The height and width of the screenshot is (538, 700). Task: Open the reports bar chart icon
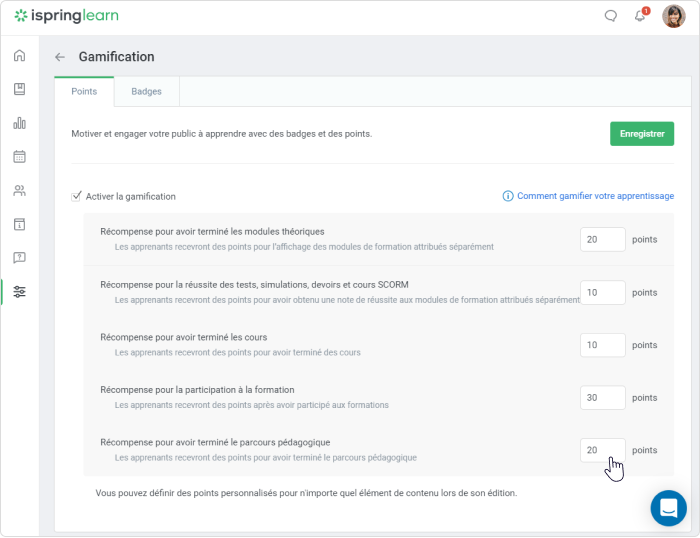(19, 123)
